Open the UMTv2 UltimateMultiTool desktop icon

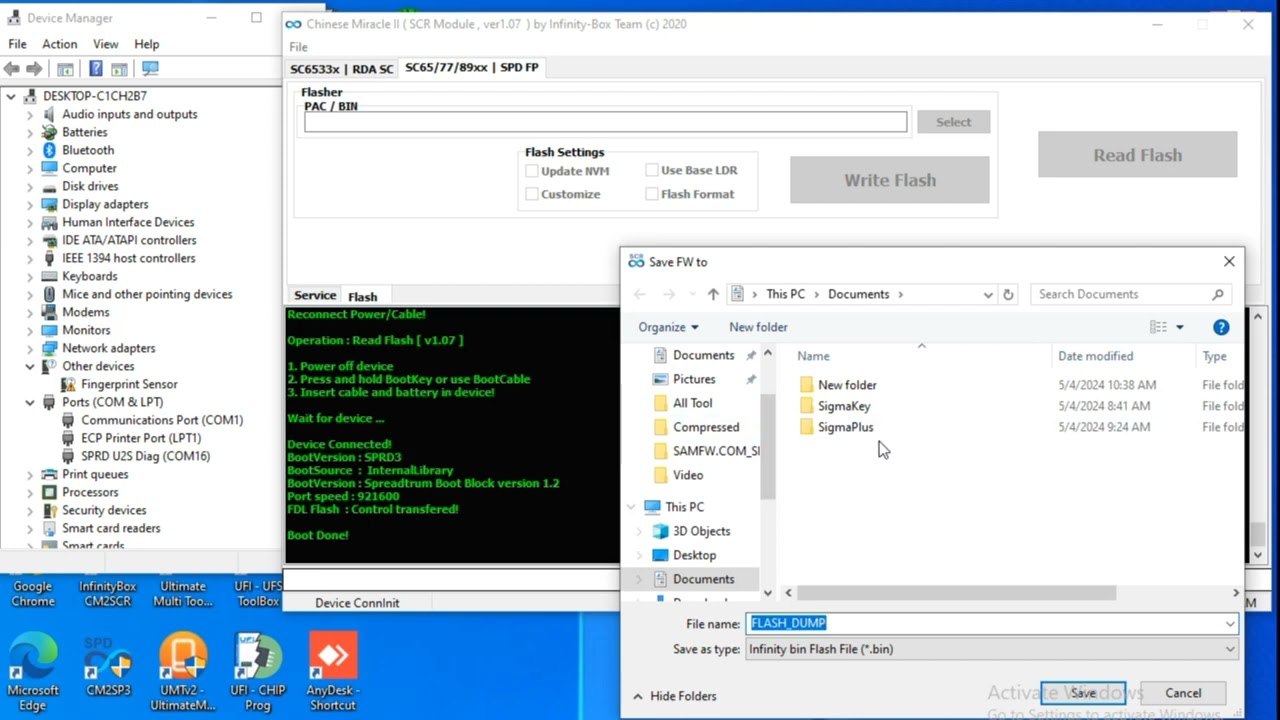coord(183,669)
